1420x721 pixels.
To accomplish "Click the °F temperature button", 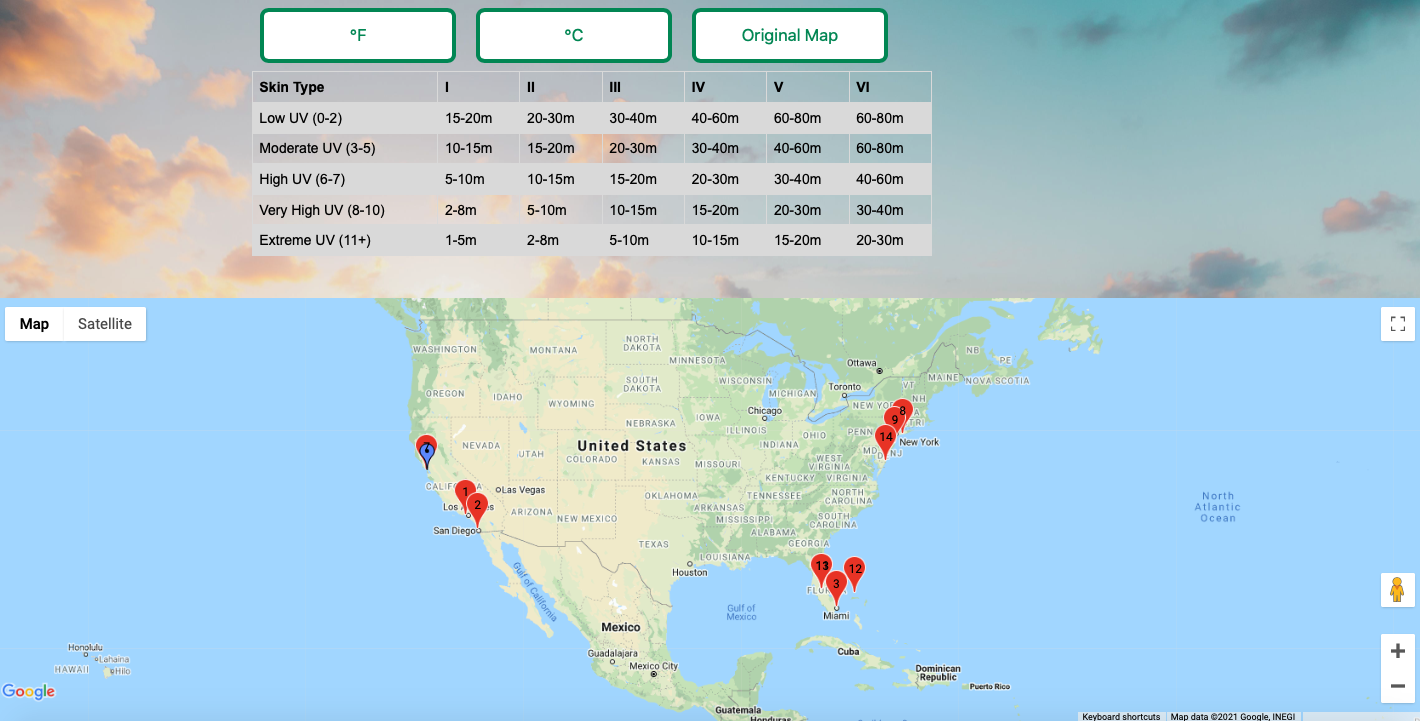I will (358, 35).
